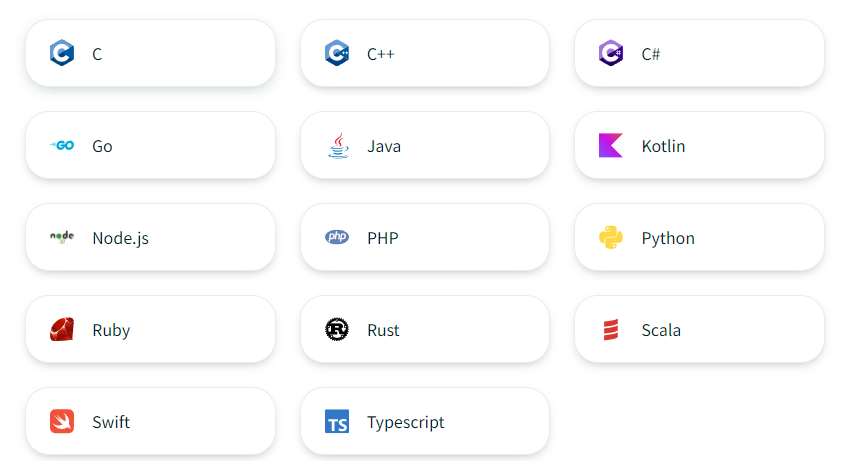Click the Python snake logo icon
The width and height of the screenshot is (862, 461).
pyautogui.click(x=611, y=237)
